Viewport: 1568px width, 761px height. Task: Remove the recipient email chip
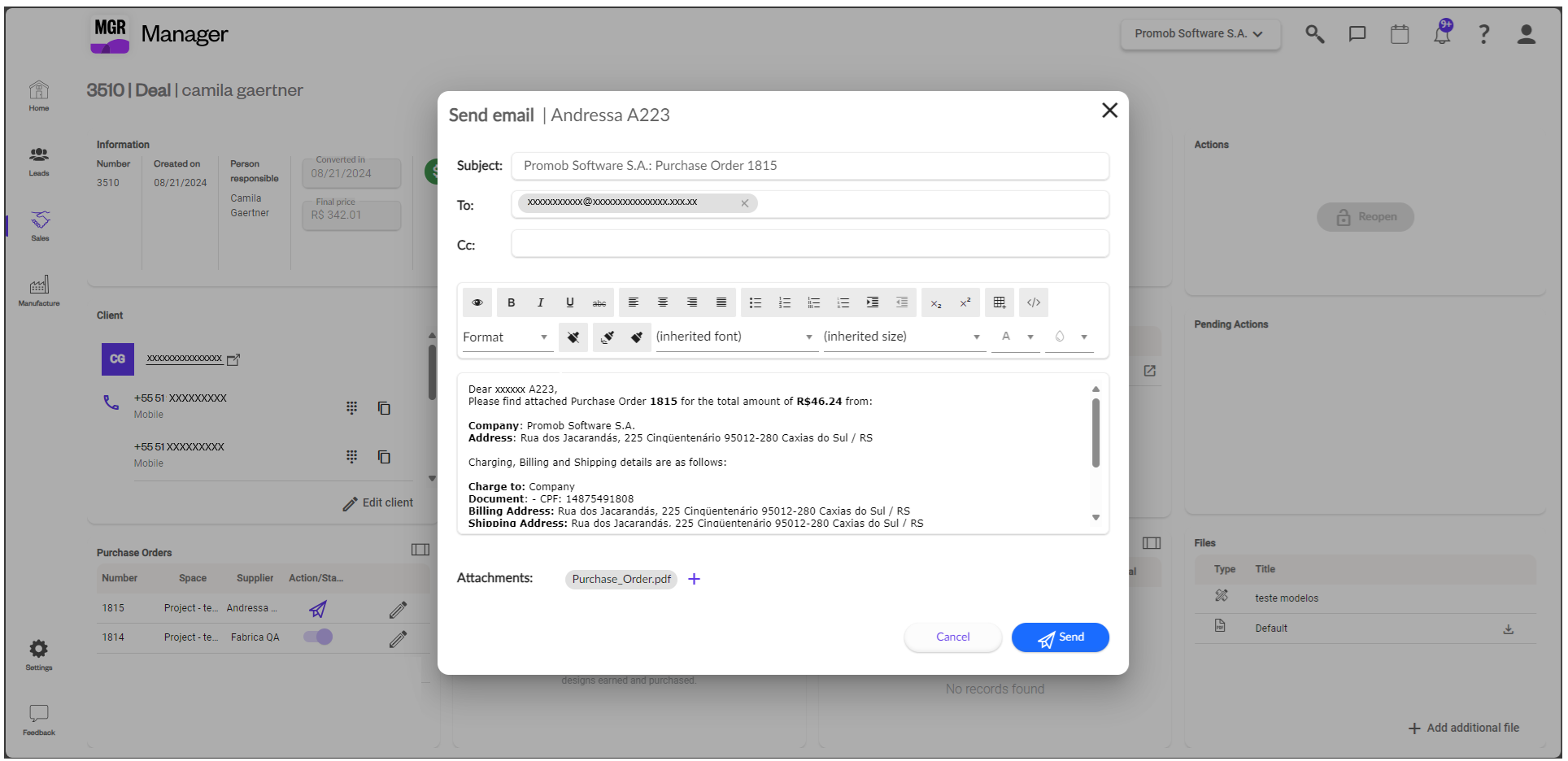(x=744, y=203)
